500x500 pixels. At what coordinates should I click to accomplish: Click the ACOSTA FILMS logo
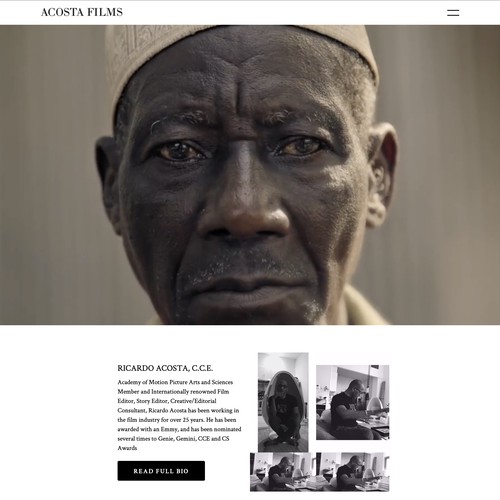click(82, 12)
